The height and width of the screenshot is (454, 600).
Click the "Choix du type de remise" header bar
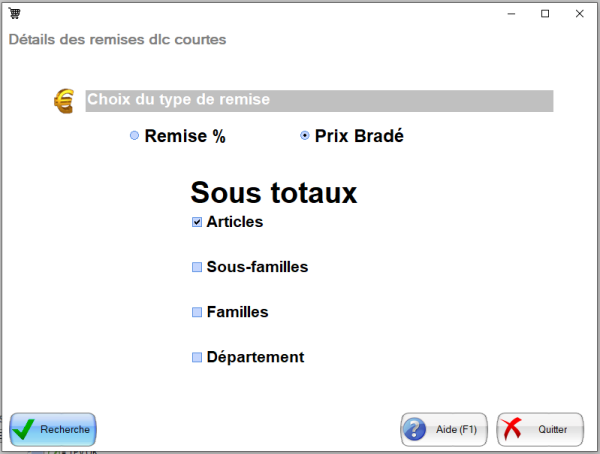tap(318, 101)
